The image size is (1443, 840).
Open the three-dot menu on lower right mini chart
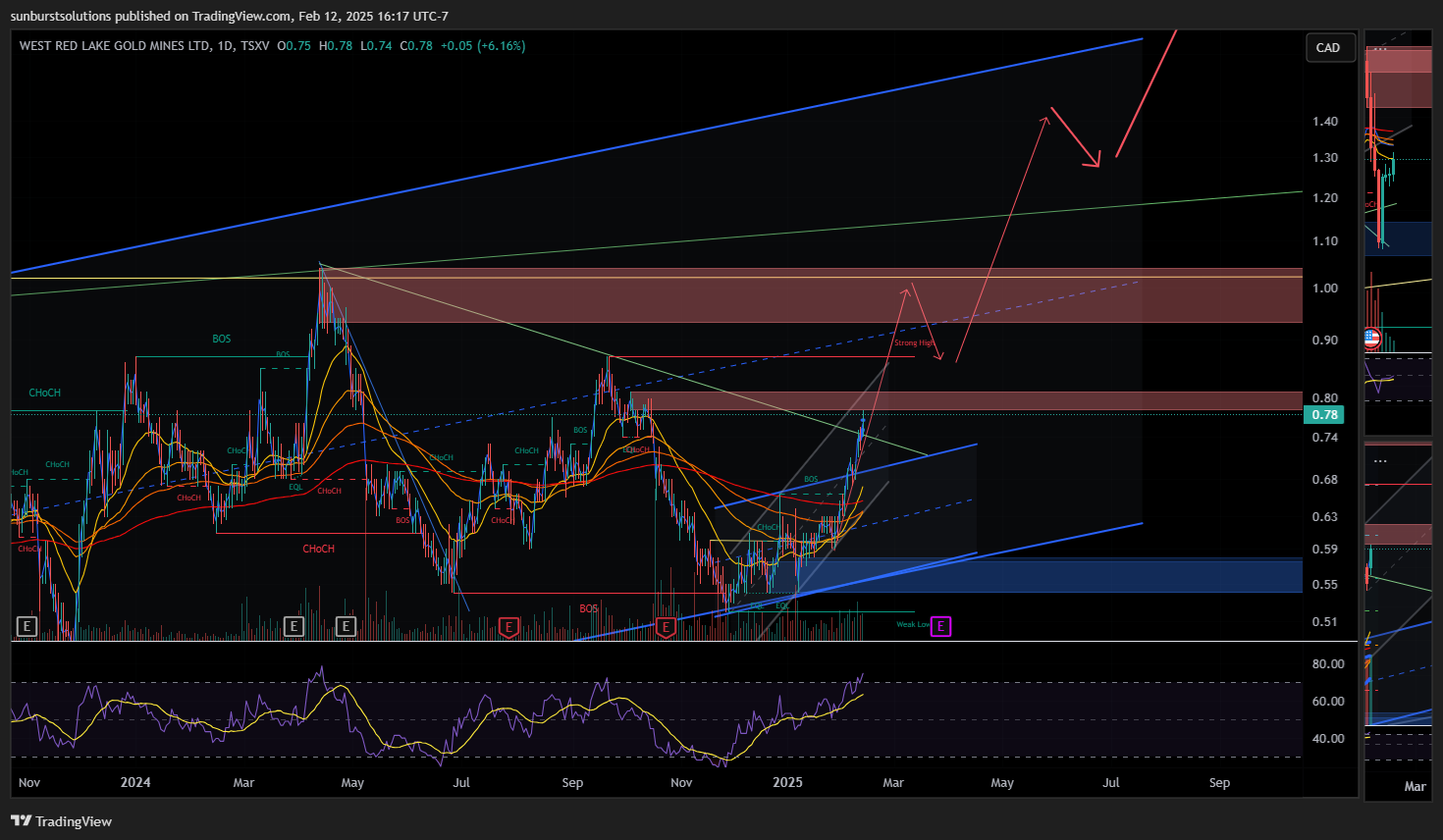1380,460
